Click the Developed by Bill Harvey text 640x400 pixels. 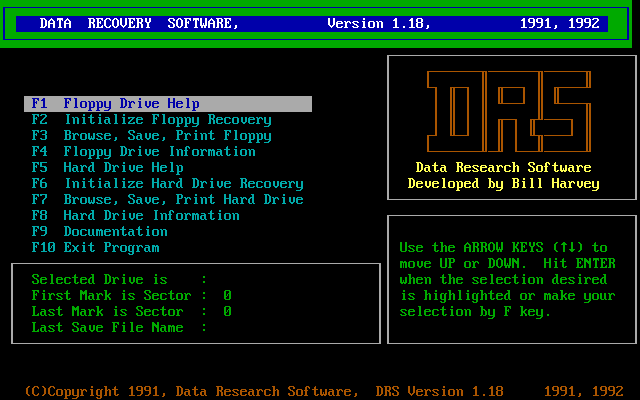[503, 184]
